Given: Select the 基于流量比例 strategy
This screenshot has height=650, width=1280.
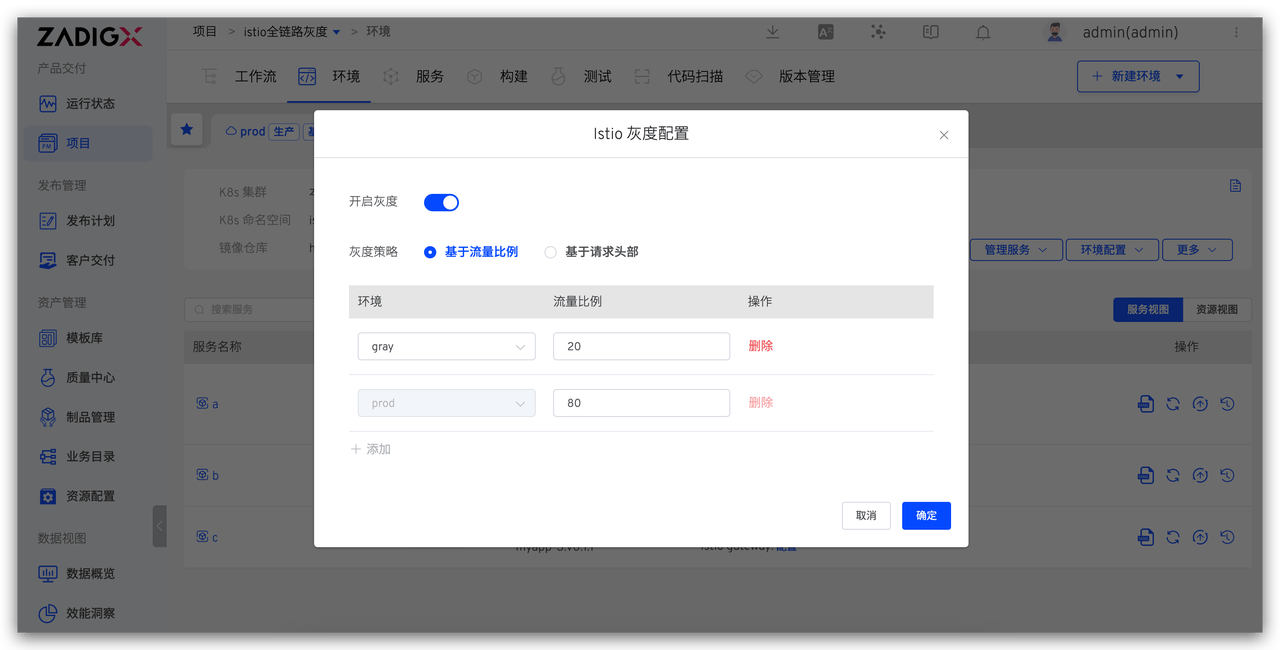Looking at the screenshot, I should pyautogui.click(x=430, y=252).
